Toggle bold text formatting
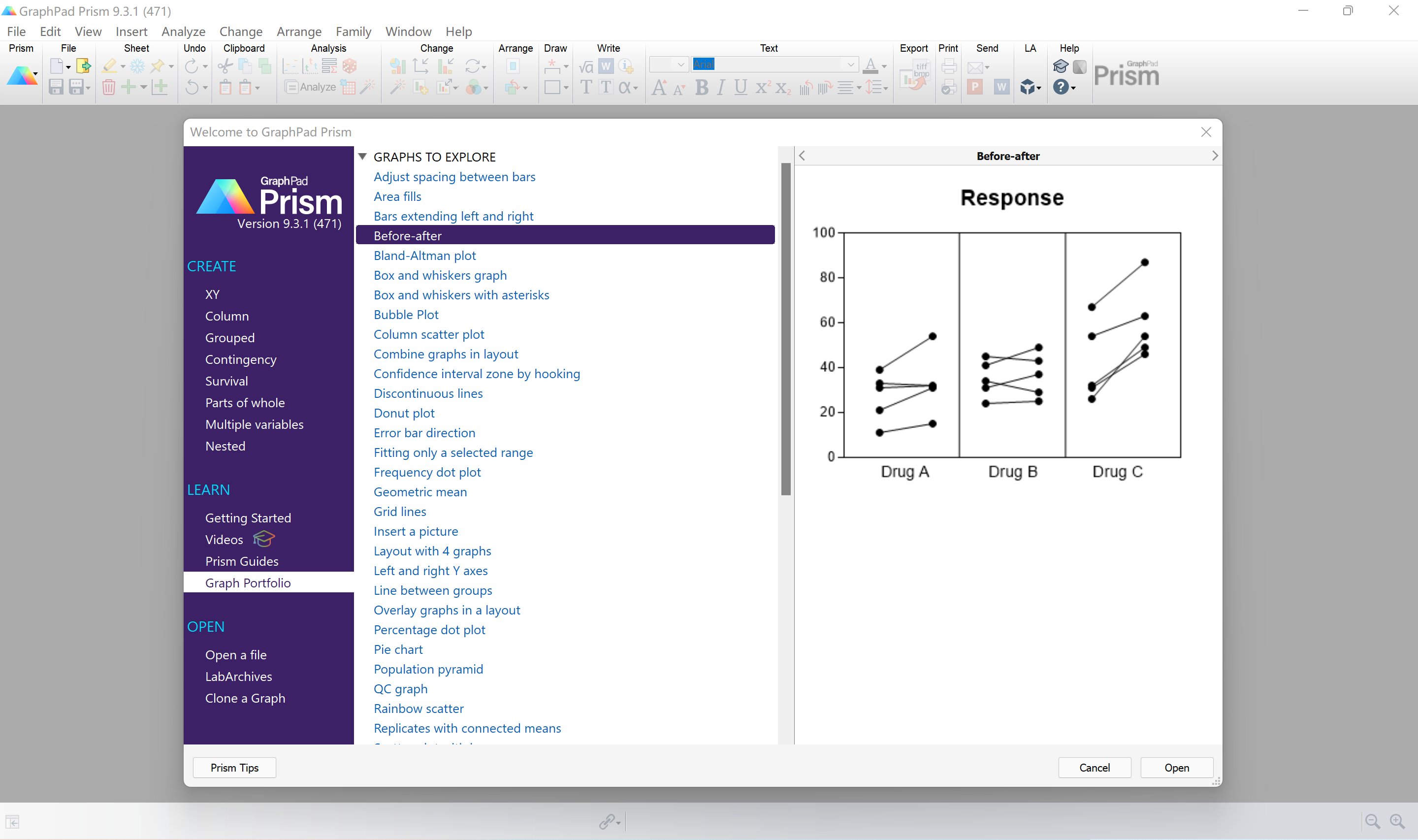Screen dimensions: 1418x840 (702, 87)
